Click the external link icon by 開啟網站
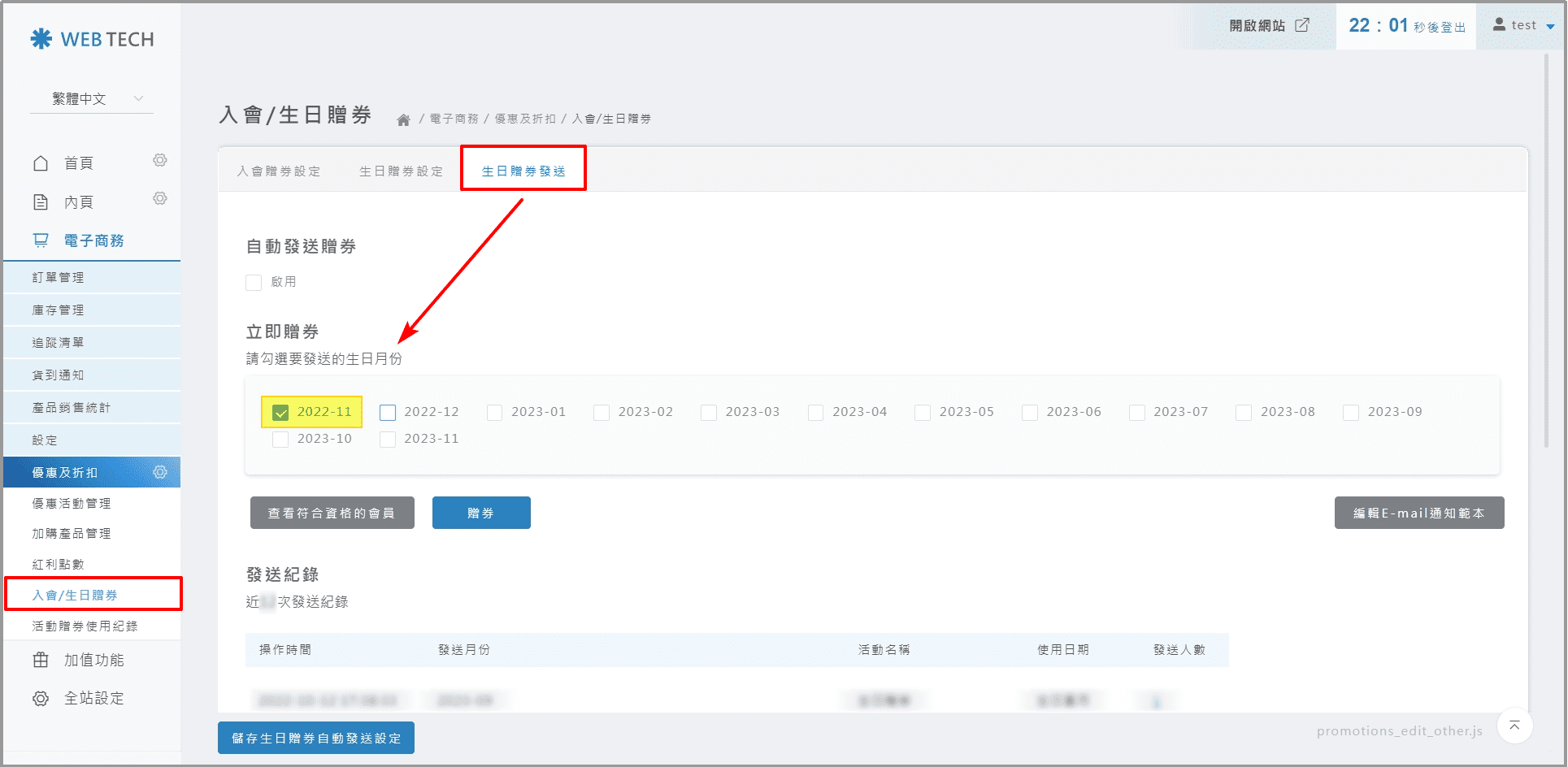 pyautogui.click(x=1302, y=25)
